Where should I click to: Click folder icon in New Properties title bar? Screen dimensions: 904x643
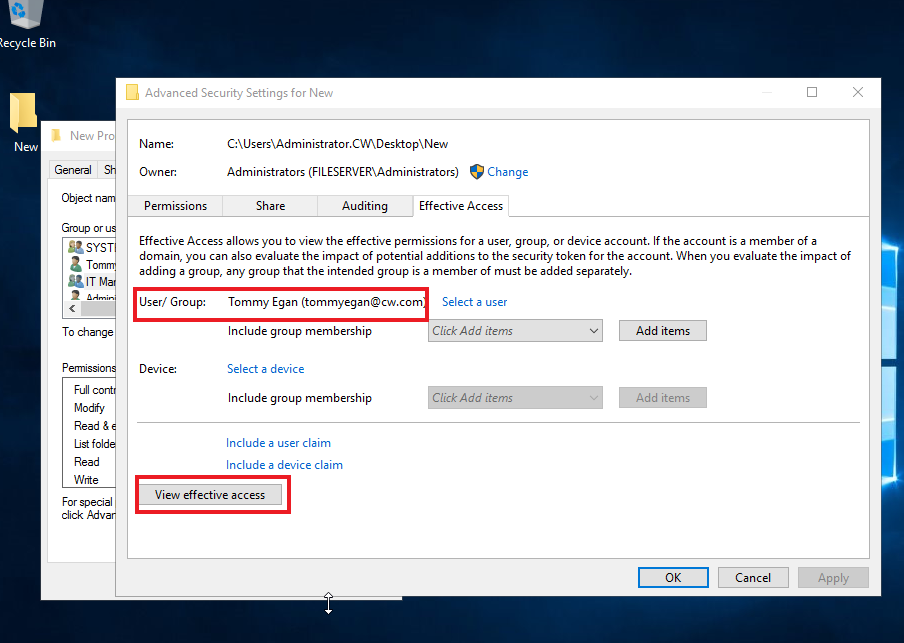tap(57, 136)
